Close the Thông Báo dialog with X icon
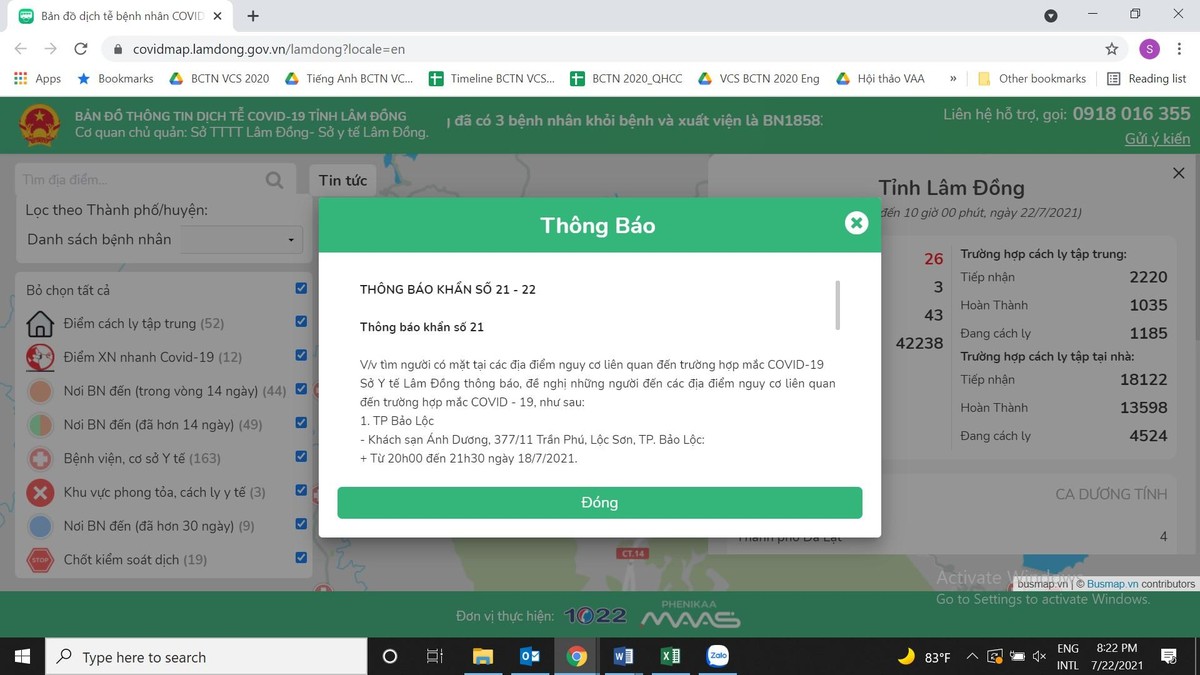The image size is (1200, 675). tap(856, 223)
